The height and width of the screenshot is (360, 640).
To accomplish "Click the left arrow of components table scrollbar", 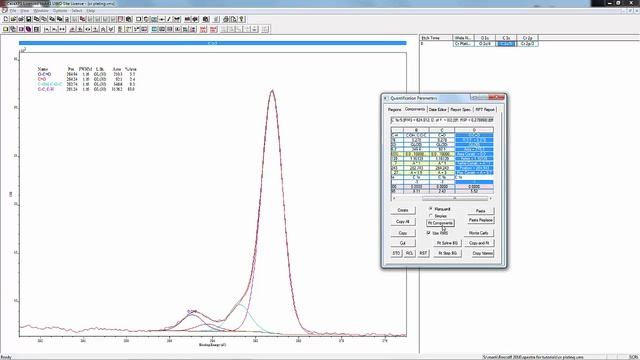I will [x=394, y=198].
